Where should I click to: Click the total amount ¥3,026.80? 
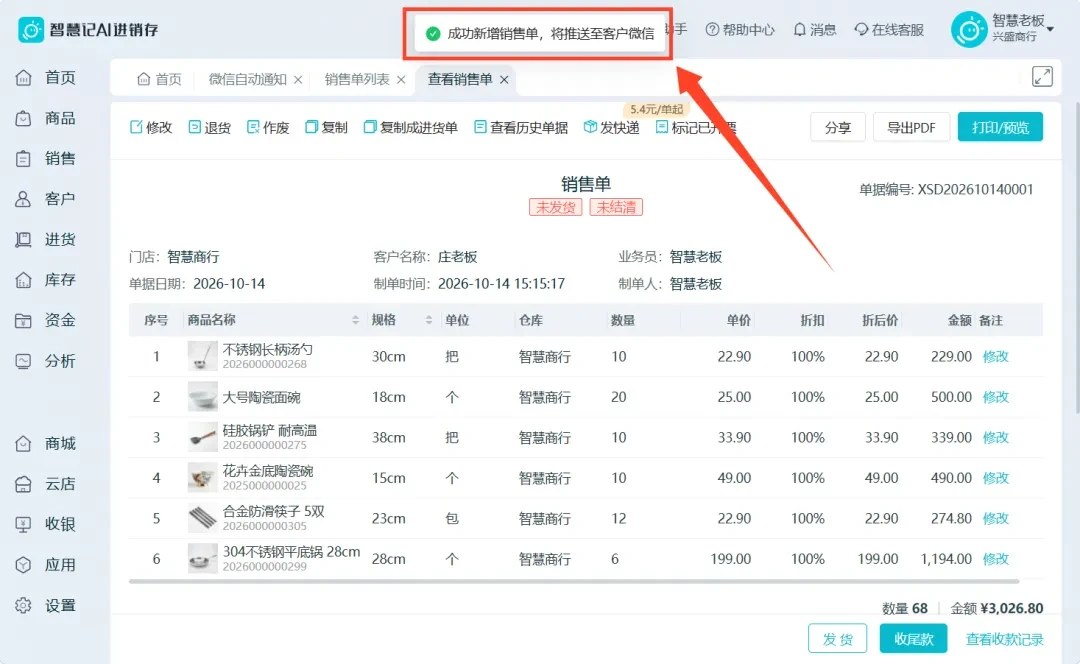coord(1012,608)
